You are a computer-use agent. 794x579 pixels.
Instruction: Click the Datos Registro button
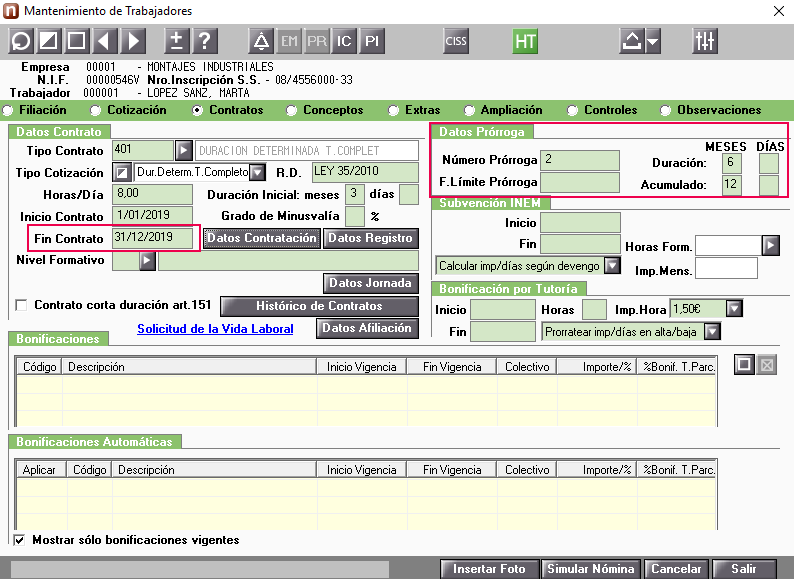[x=370, y=238]
